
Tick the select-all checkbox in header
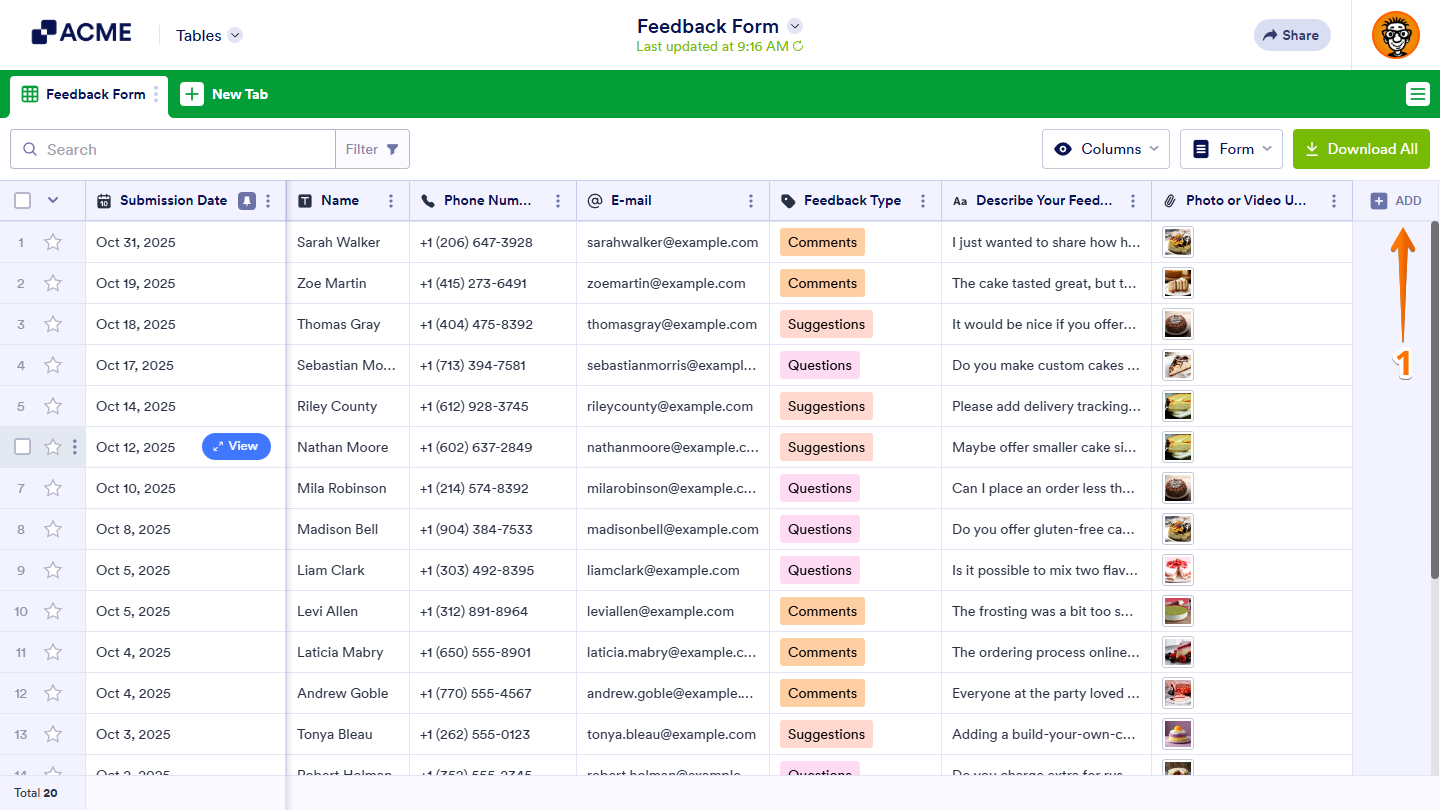click(x=23, y=201)
